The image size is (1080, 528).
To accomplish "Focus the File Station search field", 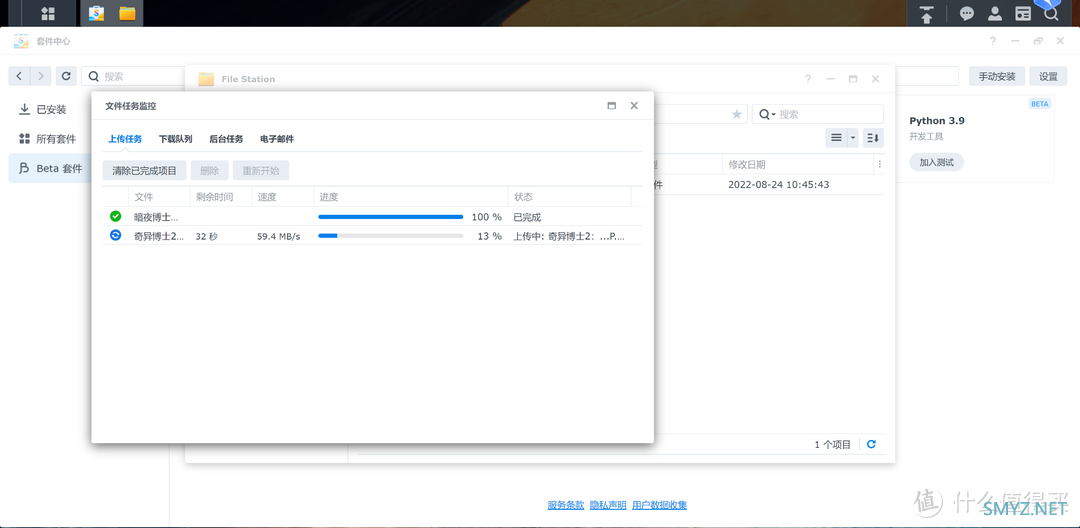I will pos(818,114).
